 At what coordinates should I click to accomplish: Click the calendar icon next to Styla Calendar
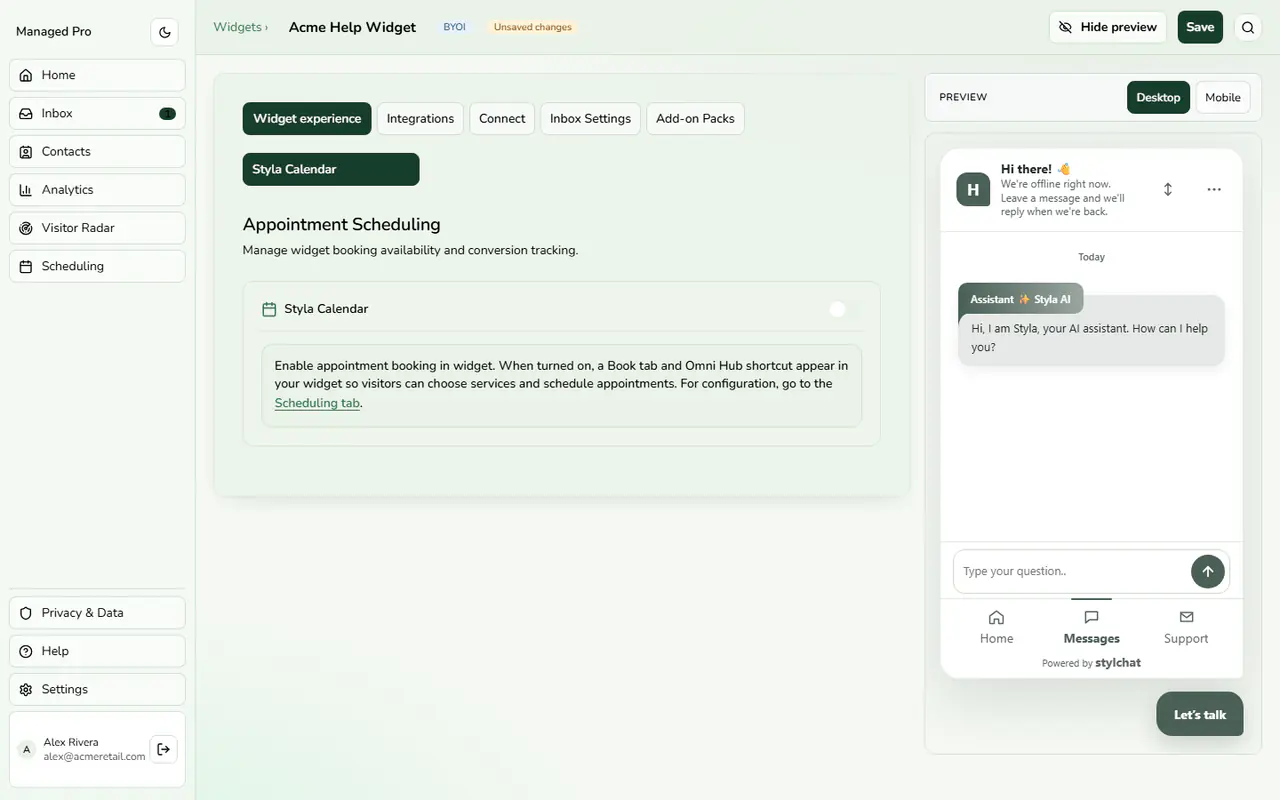[269, 309]
